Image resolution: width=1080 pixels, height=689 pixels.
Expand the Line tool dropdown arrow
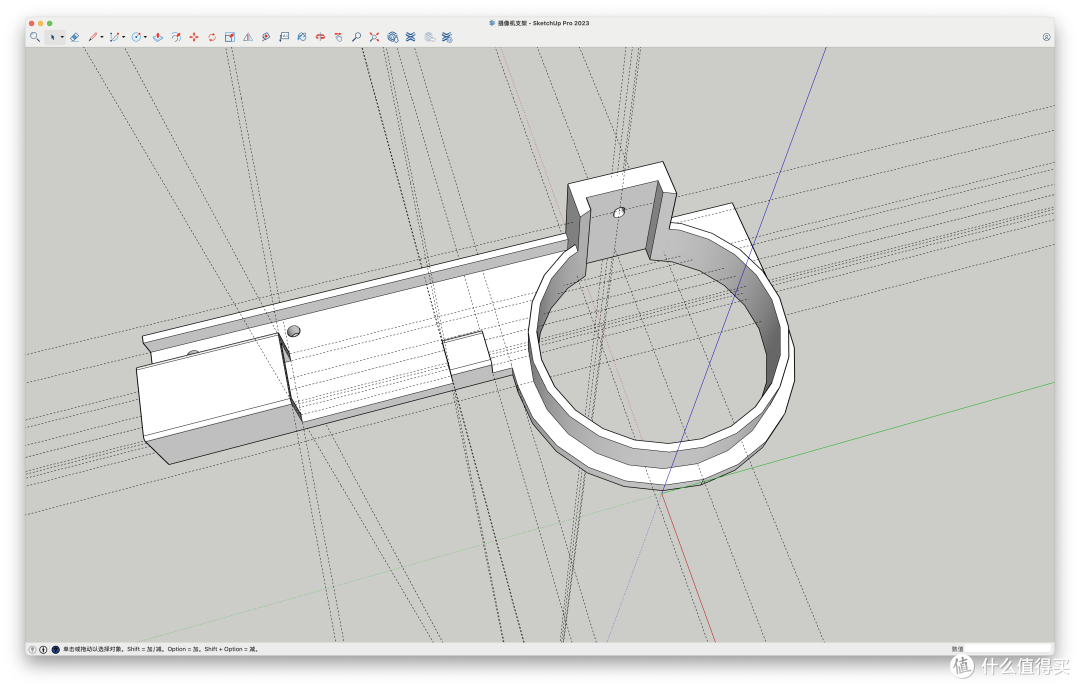click(x=102, y=37)
